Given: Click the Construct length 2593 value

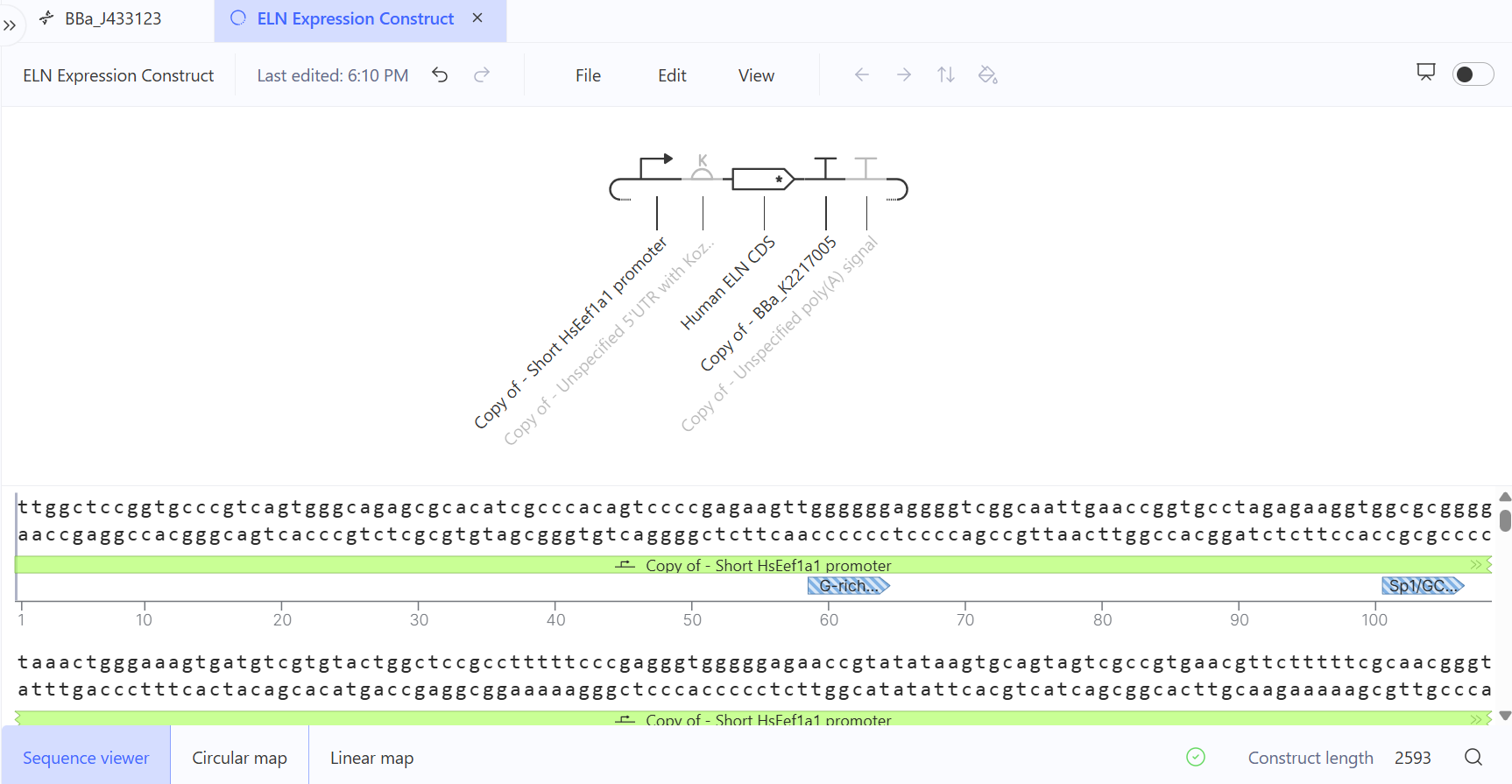Looking at the screenshot, I should pyautogui.click(x=1412, y=758).
